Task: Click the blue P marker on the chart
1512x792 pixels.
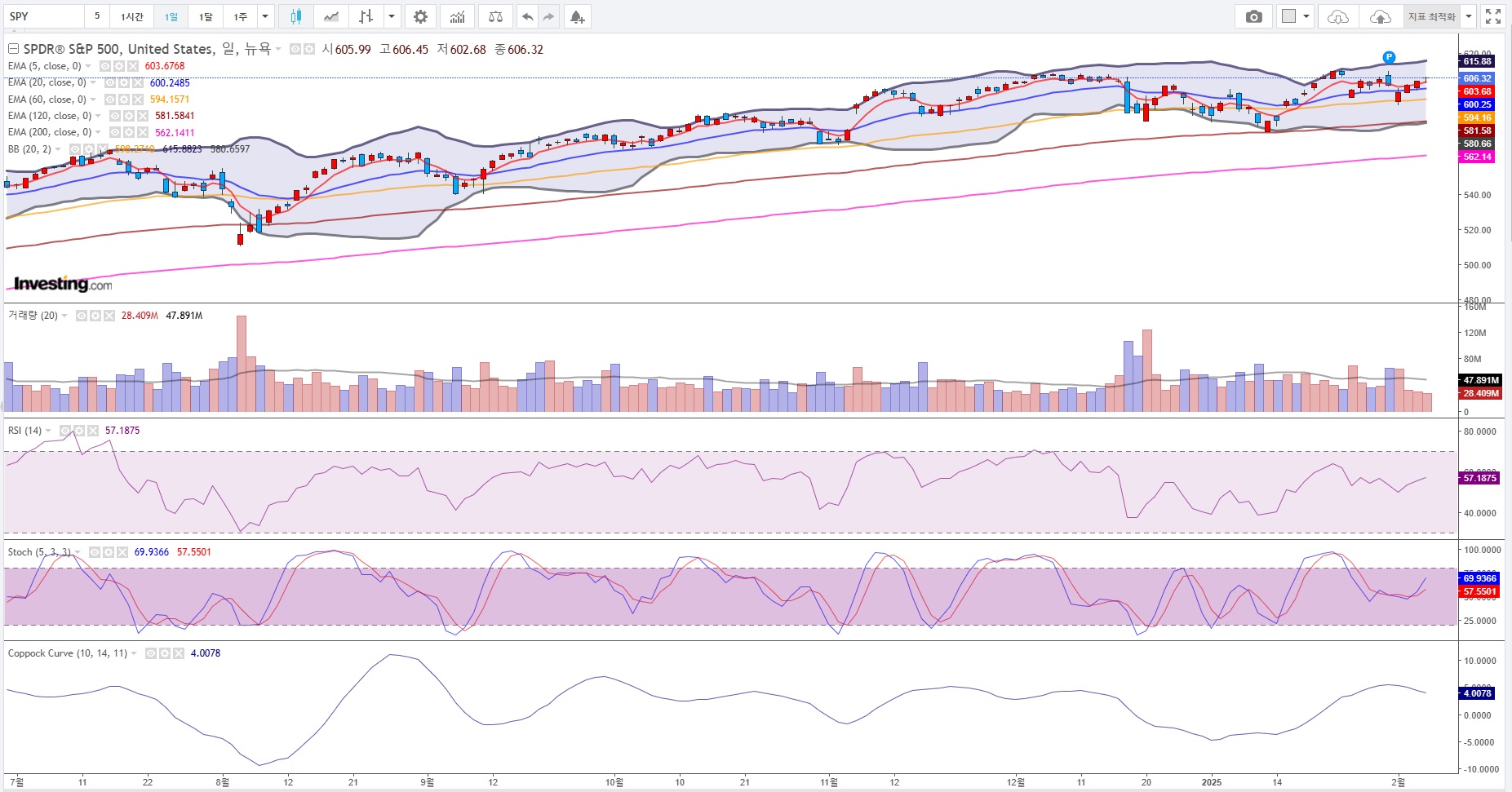Action: [x=1389, y=57]
